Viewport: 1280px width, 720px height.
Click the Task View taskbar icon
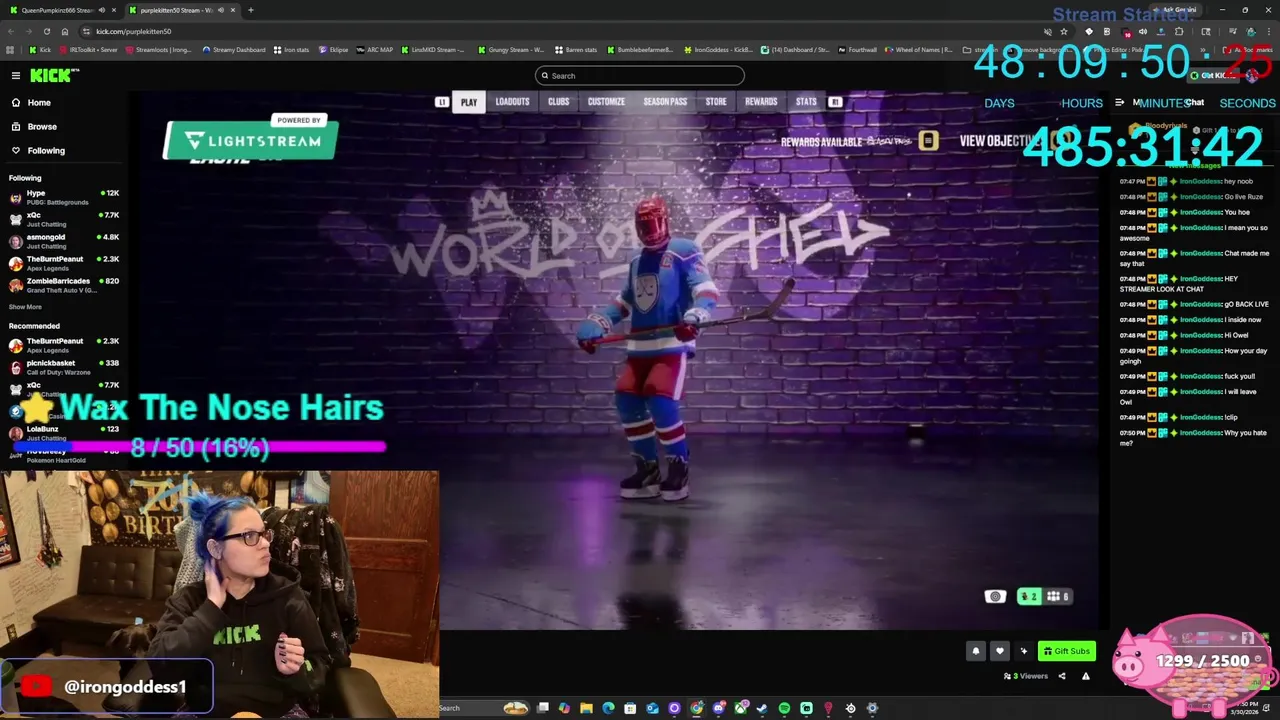[542, 708]
